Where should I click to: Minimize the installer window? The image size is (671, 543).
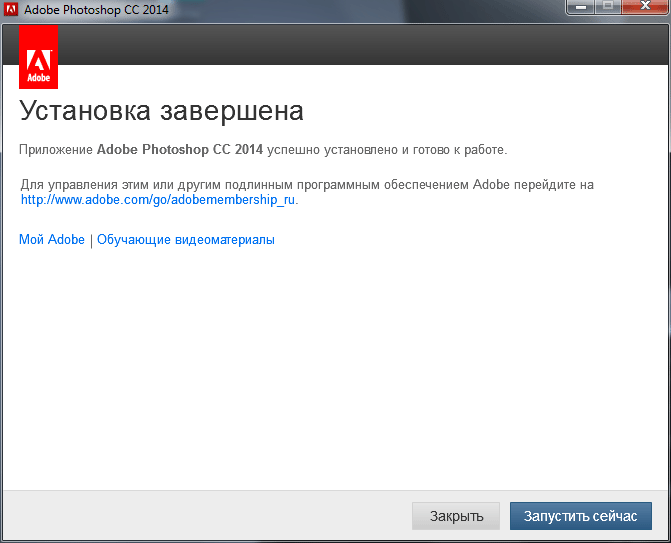[x=581, y=9]
